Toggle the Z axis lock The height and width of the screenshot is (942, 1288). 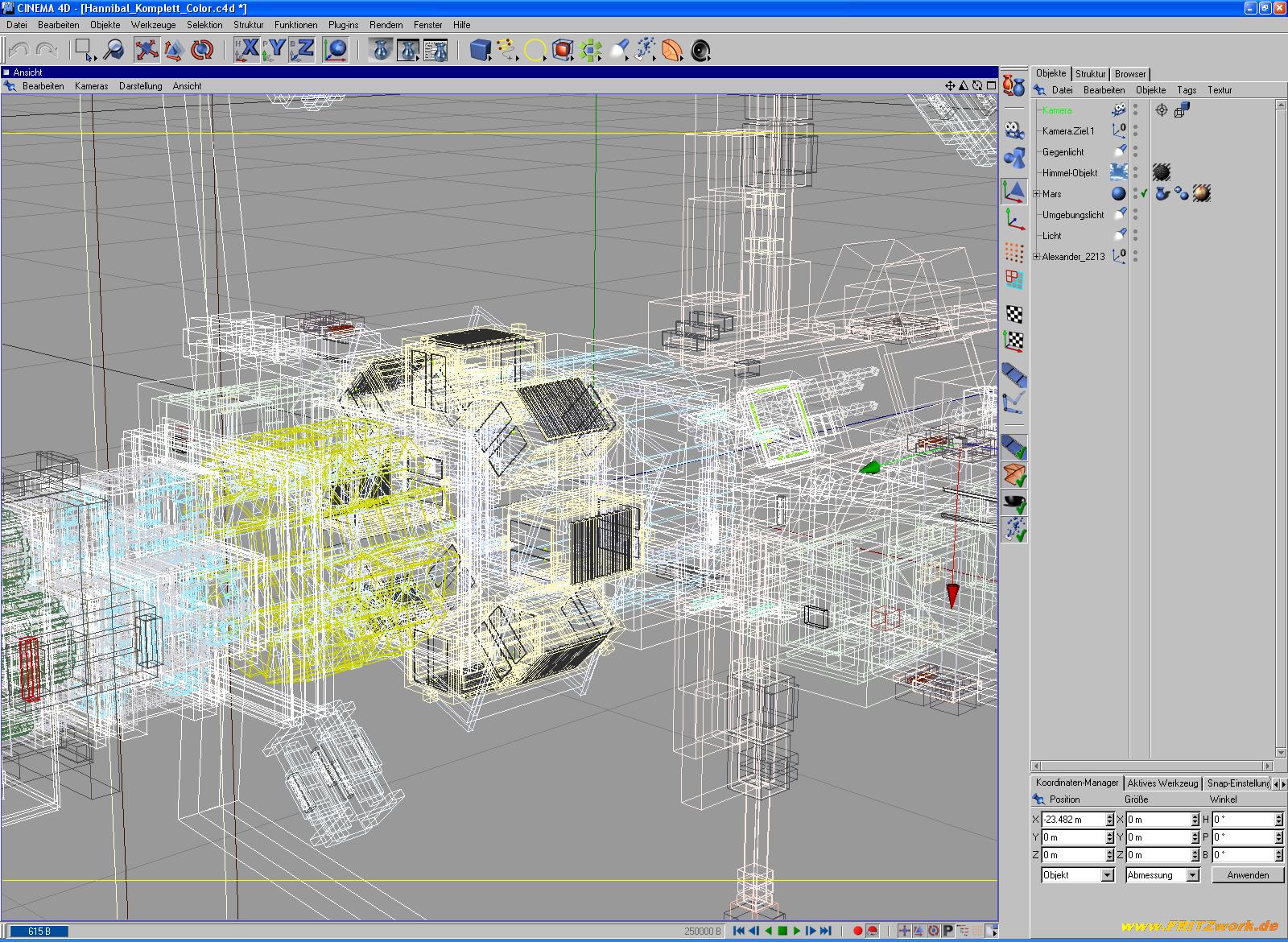(302, 50)
